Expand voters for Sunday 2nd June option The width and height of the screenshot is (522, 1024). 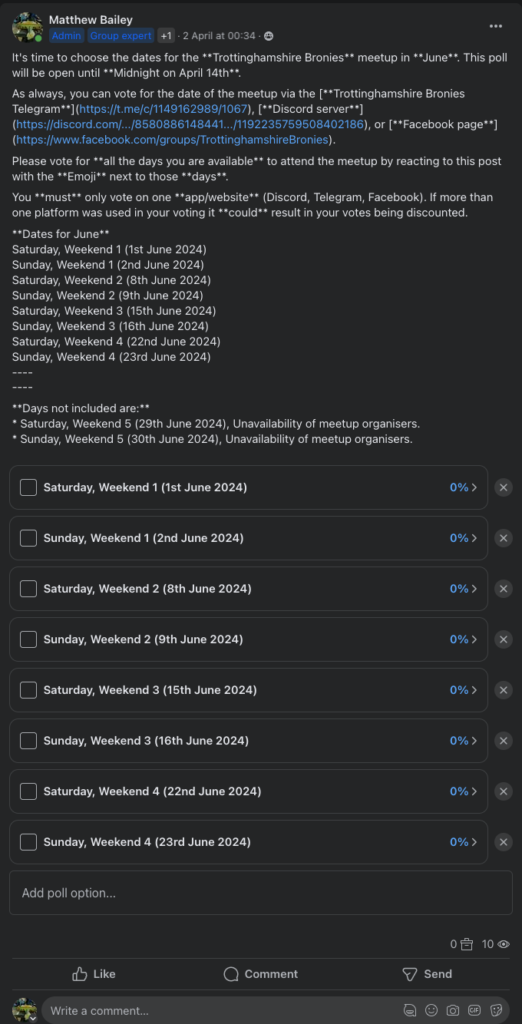tap(463, 538)
